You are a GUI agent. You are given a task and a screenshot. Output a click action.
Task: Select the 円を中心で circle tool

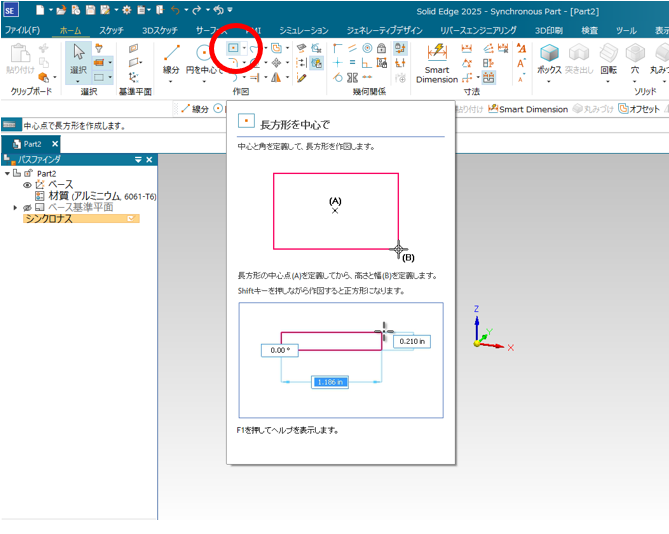click(204, 59)
